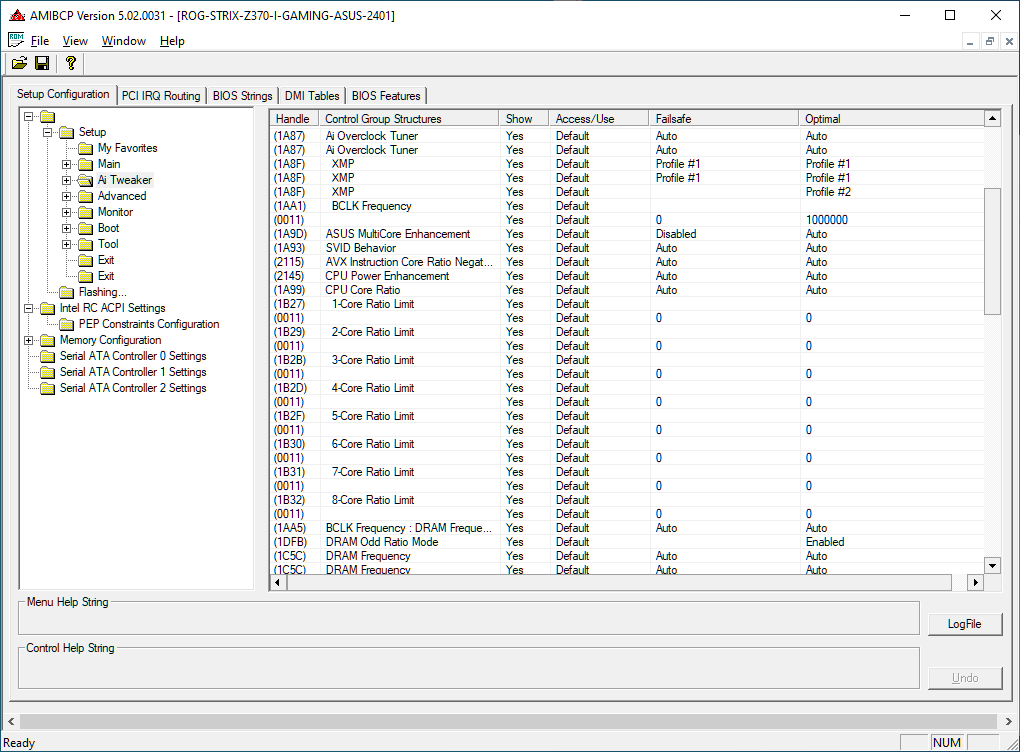Viewport: 1020px width, 752px height.
Task: Click the Flashing... folder icon
Action: pyautogui.click(x=66, y=292)
